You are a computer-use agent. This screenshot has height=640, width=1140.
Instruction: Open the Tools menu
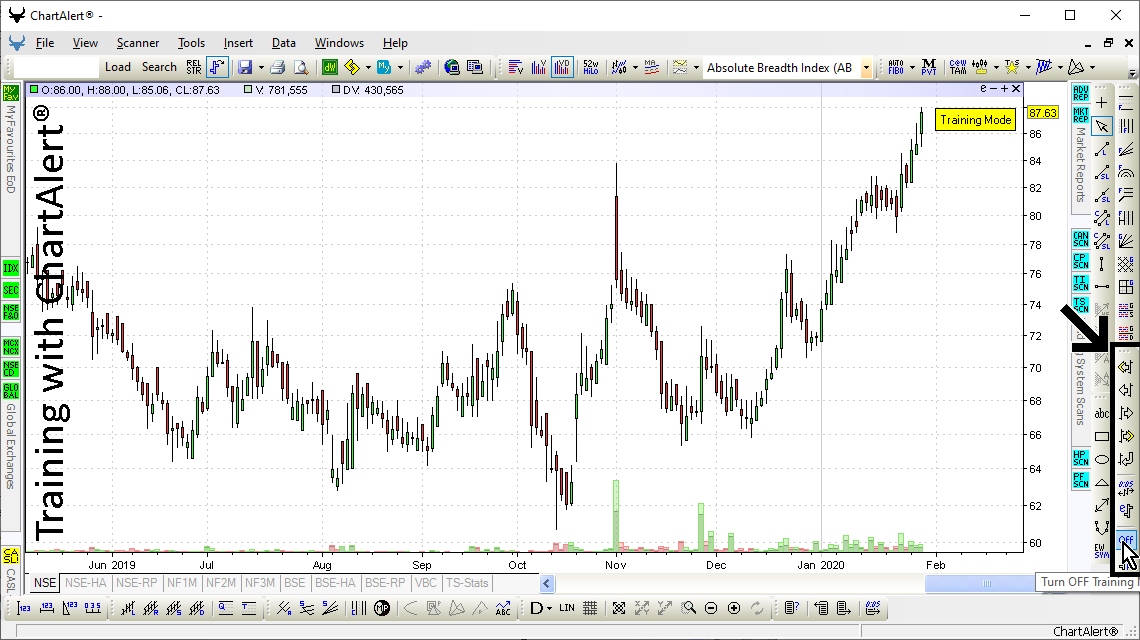tap(191, 43)
